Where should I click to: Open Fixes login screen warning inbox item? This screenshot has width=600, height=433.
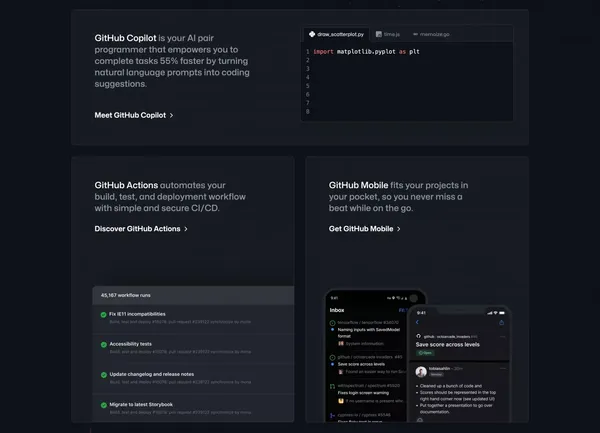363,393
